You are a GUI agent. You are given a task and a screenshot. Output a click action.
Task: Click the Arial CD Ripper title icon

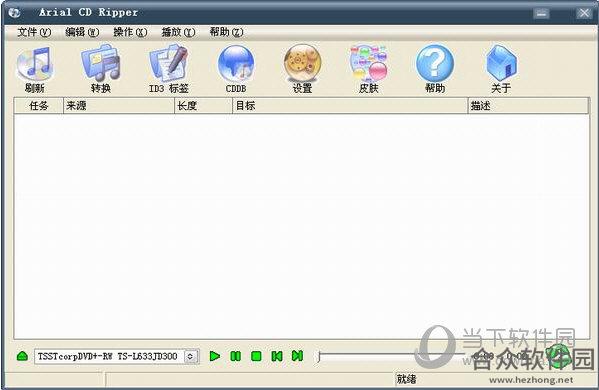[14, 13]
